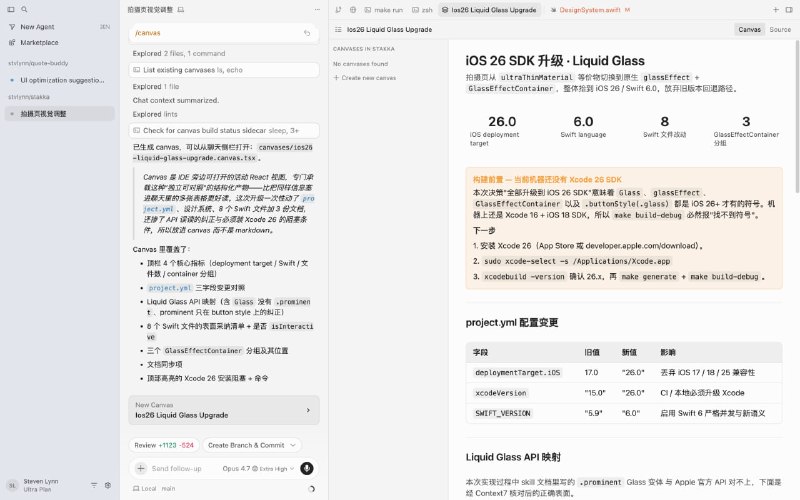Click the 'stvlynn/quote-buddy' project label
Image resolution: width=800 pixels, height=500 pixels.
click(x=38, y=63)
